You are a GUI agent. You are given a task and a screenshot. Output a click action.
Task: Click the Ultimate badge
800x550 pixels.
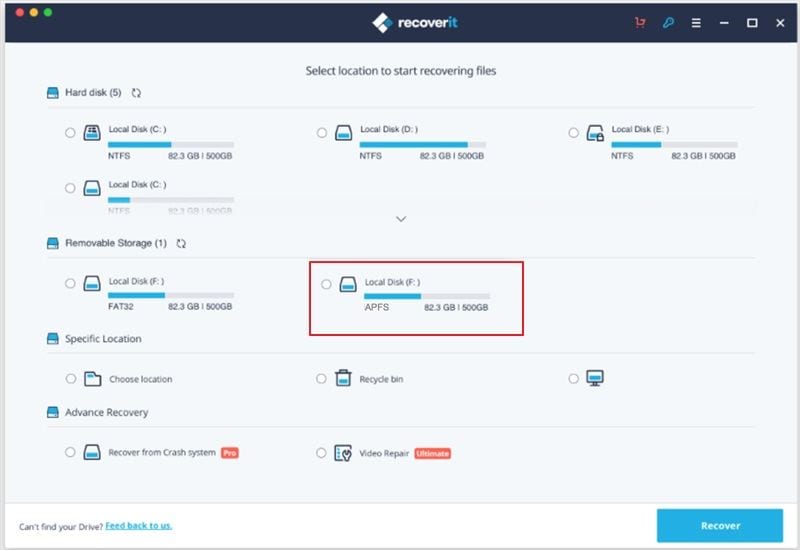pos(432,454)
